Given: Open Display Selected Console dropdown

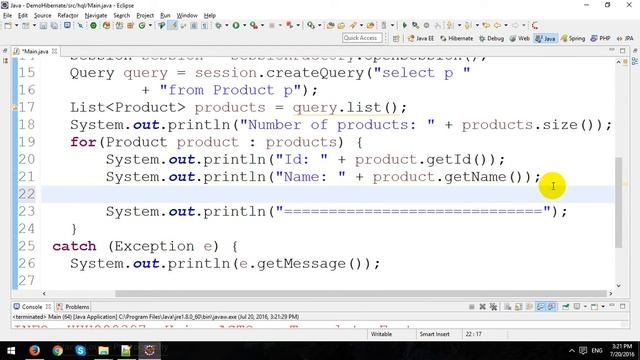Looking at the screenshot, I should coord(585,307).
